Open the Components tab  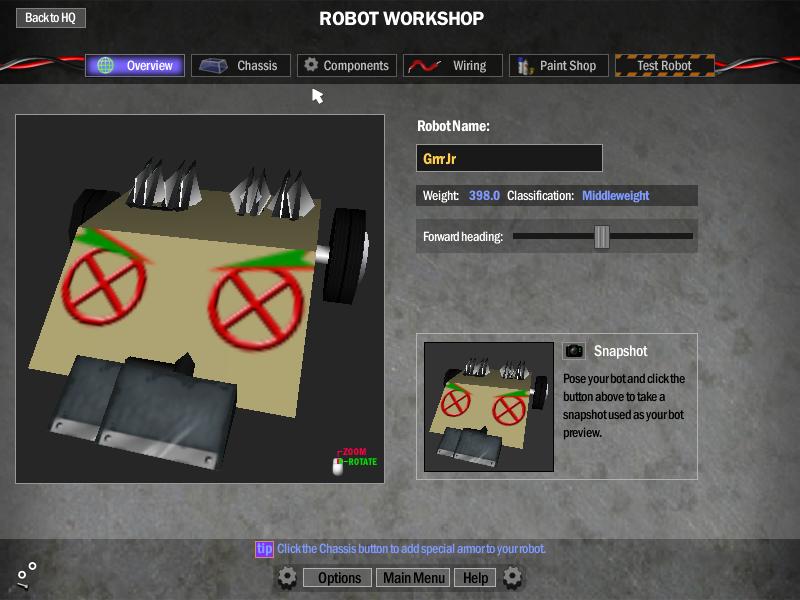tap(347, 65)
